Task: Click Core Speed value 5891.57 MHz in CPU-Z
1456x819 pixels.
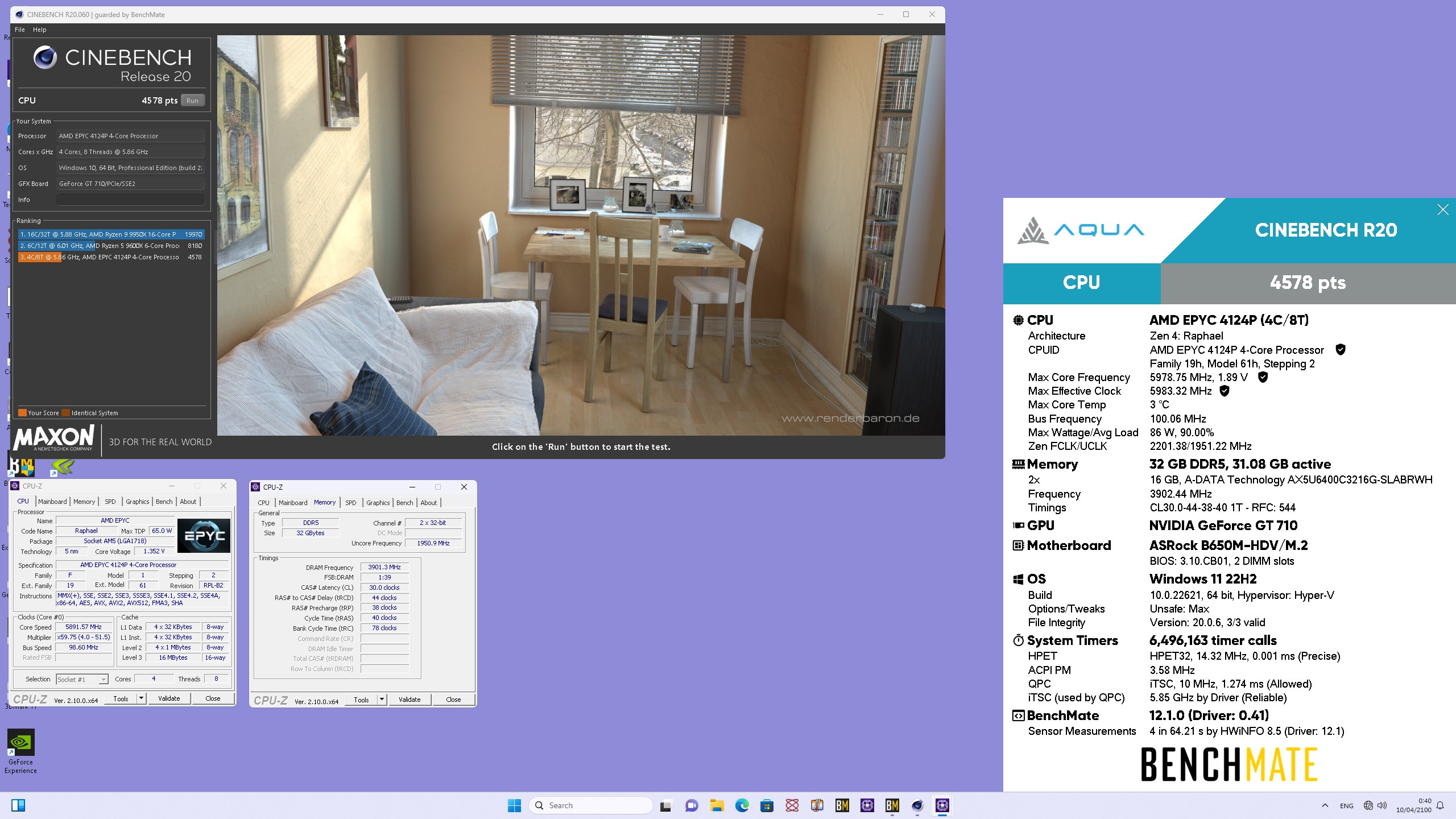Action: 84,627
